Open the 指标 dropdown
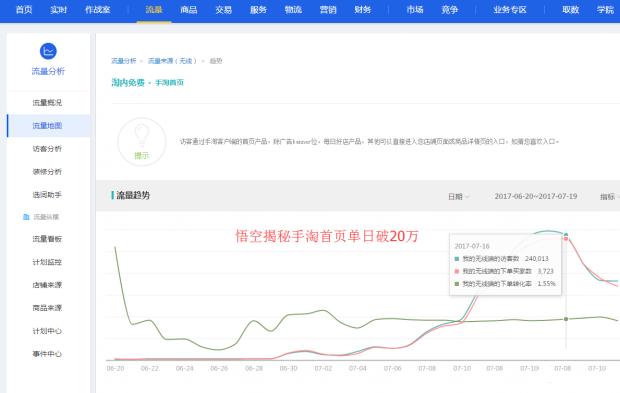 (x=609, y=196)
